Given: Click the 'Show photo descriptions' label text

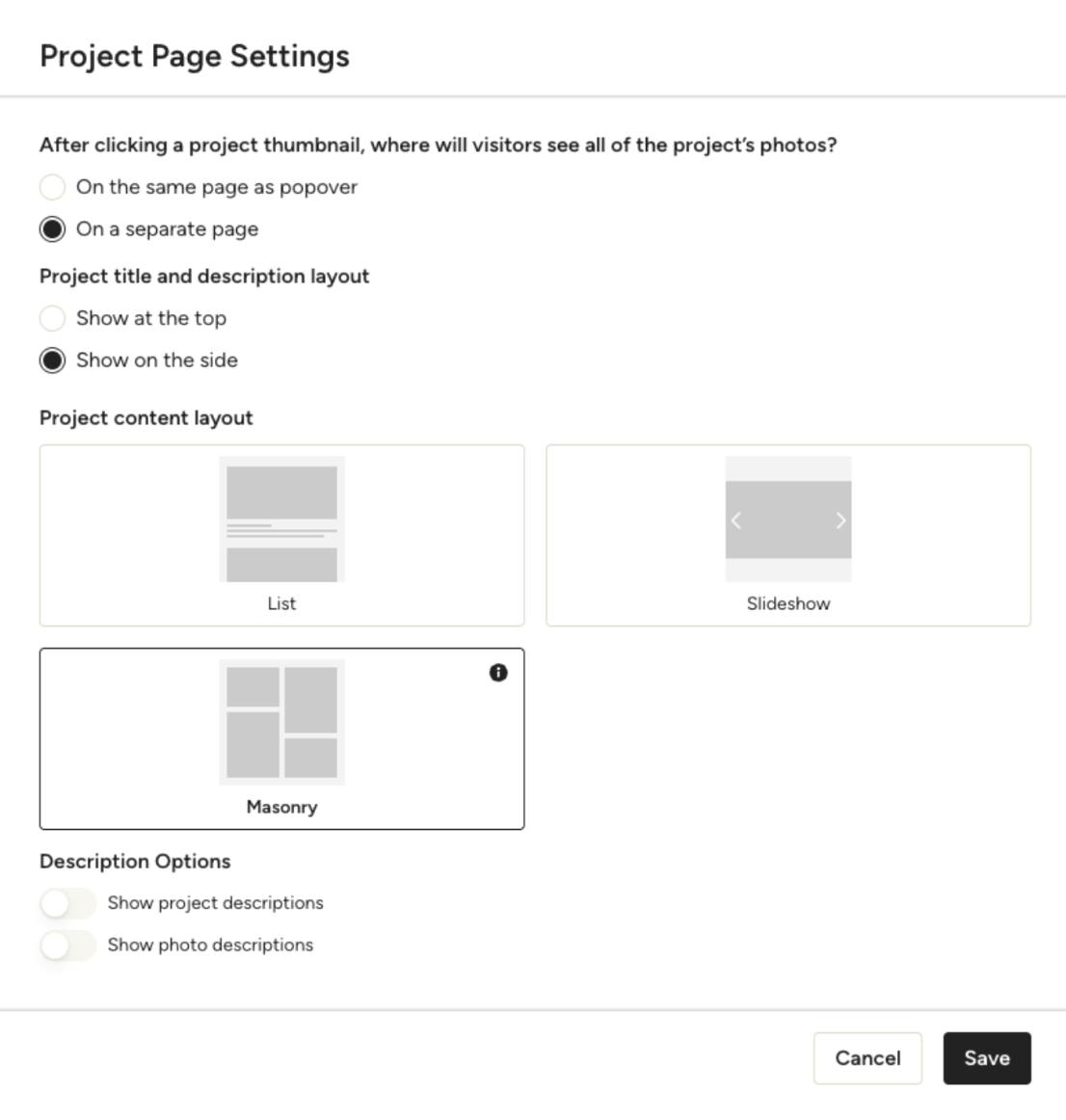Looking at the screenshot, I should (x=210, y=946).
